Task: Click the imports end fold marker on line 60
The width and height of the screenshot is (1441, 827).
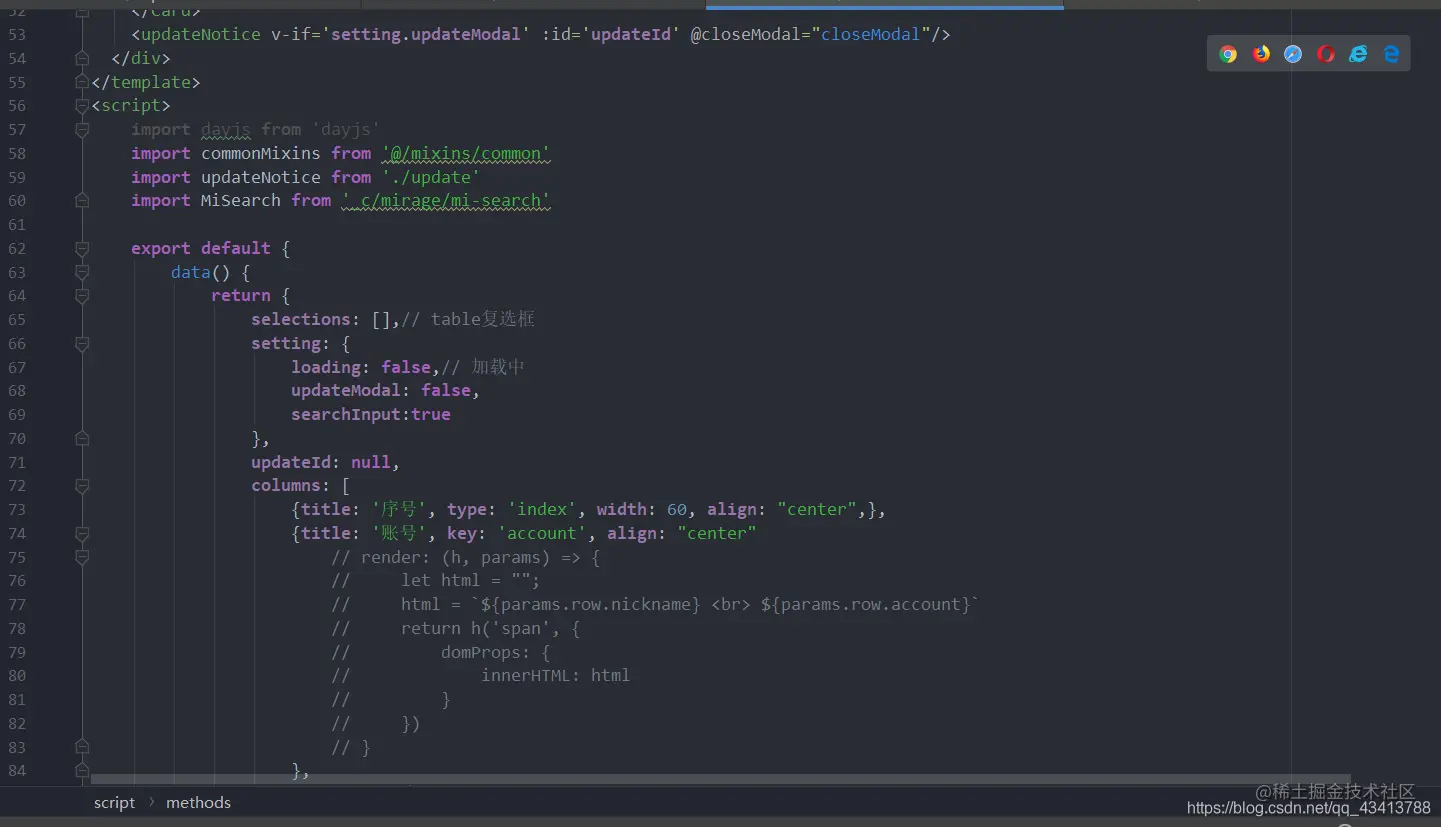Action: (82, 200)
